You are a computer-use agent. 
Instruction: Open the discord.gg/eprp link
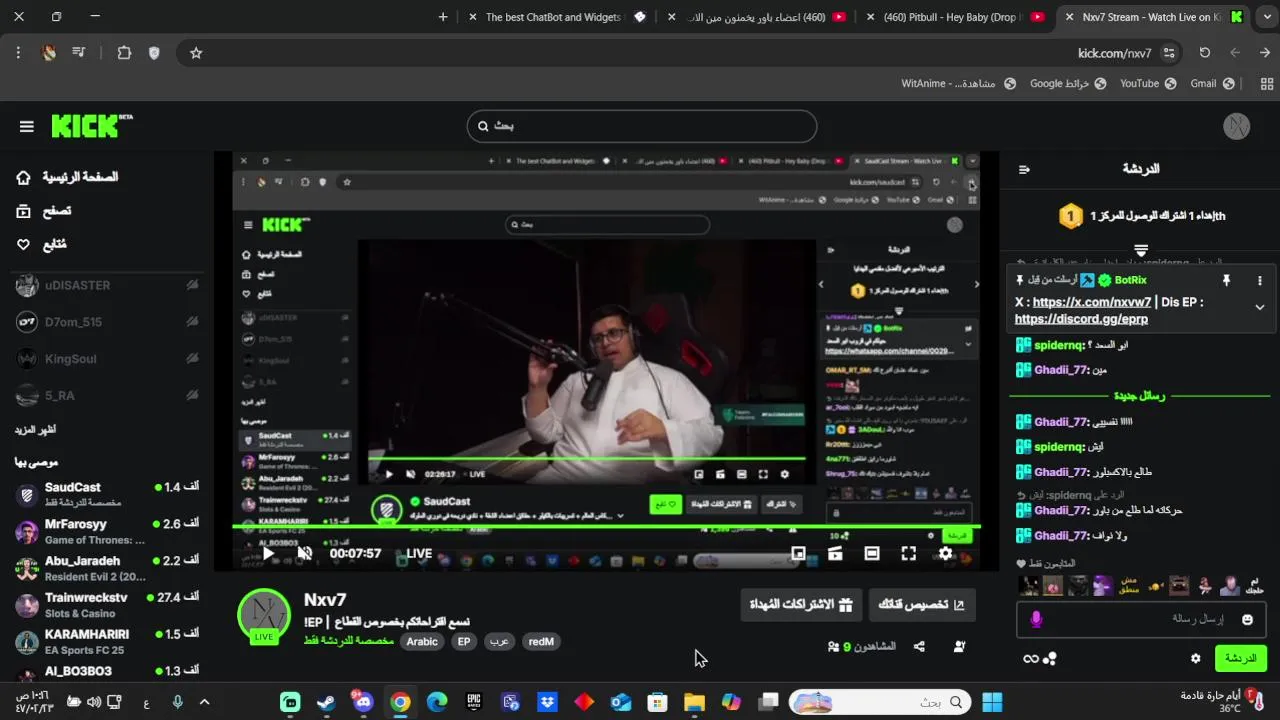pos(1081,319)
